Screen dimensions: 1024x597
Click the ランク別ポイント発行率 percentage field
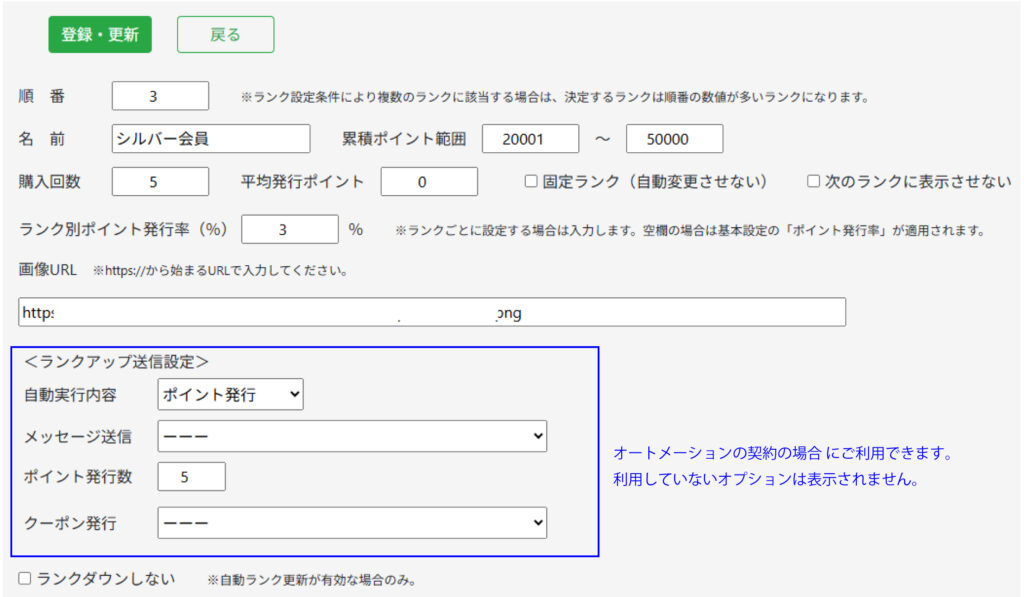click(x=290, y=229)
